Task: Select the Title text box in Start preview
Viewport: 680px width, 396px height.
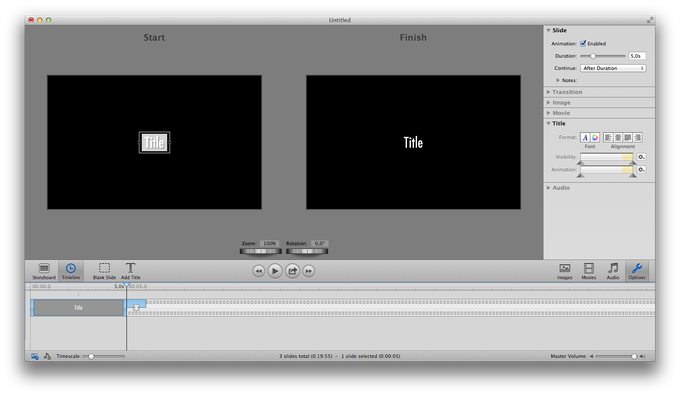Action: click(x=154, y=142)
